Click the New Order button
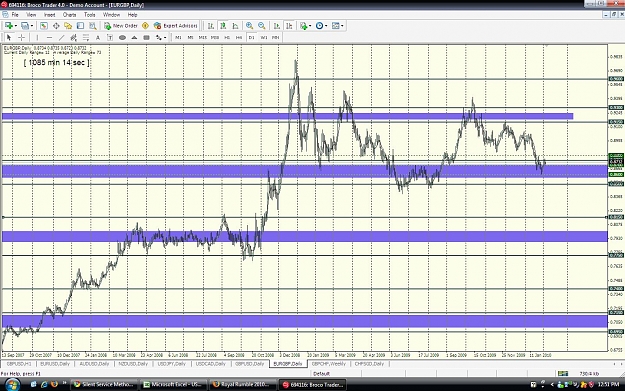 [x=121, y=26]
